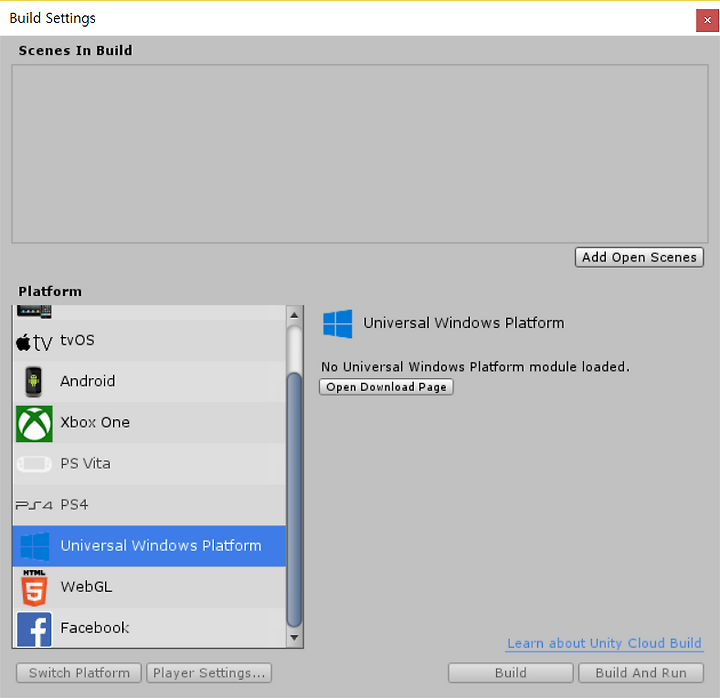The width and height of the screenshot is (720, 698).
Task: Click the Xbox One logo icon
Action: (x=34, y=423)
